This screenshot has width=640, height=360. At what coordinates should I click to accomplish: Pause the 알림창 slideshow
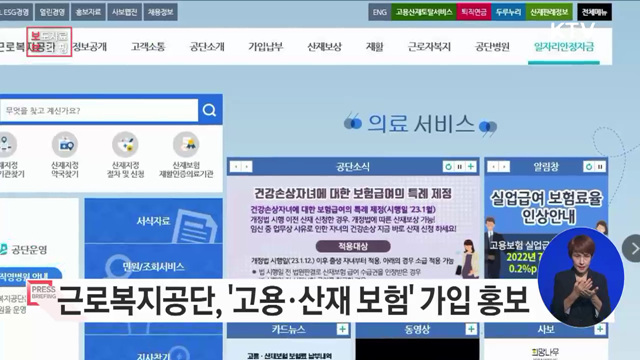click(600, 167)
